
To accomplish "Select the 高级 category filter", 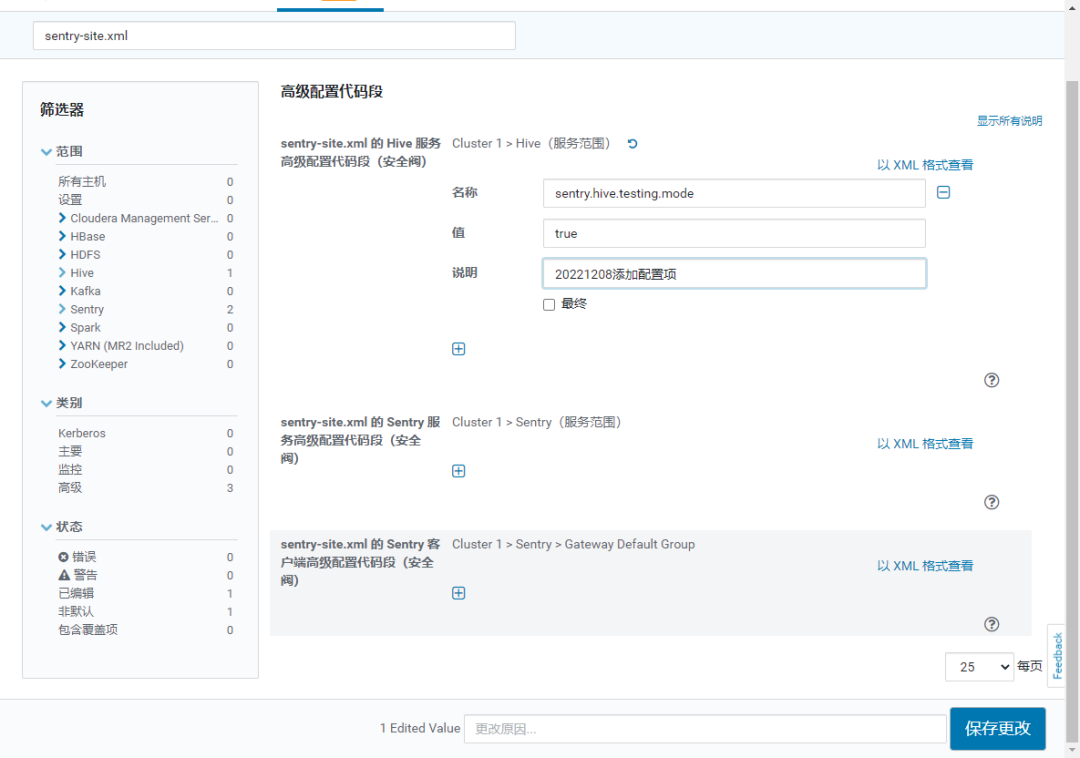I will click(x=70, y=488).
